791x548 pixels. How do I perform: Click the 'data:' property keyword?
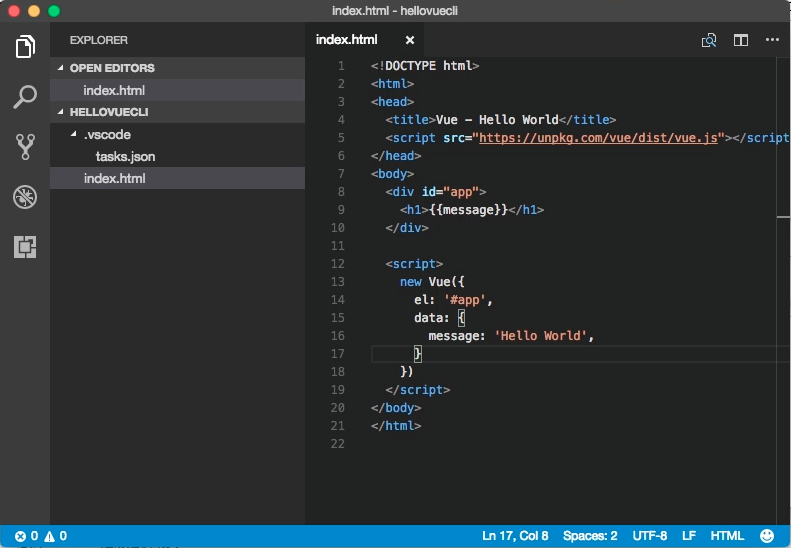click(x=431, y=318)
